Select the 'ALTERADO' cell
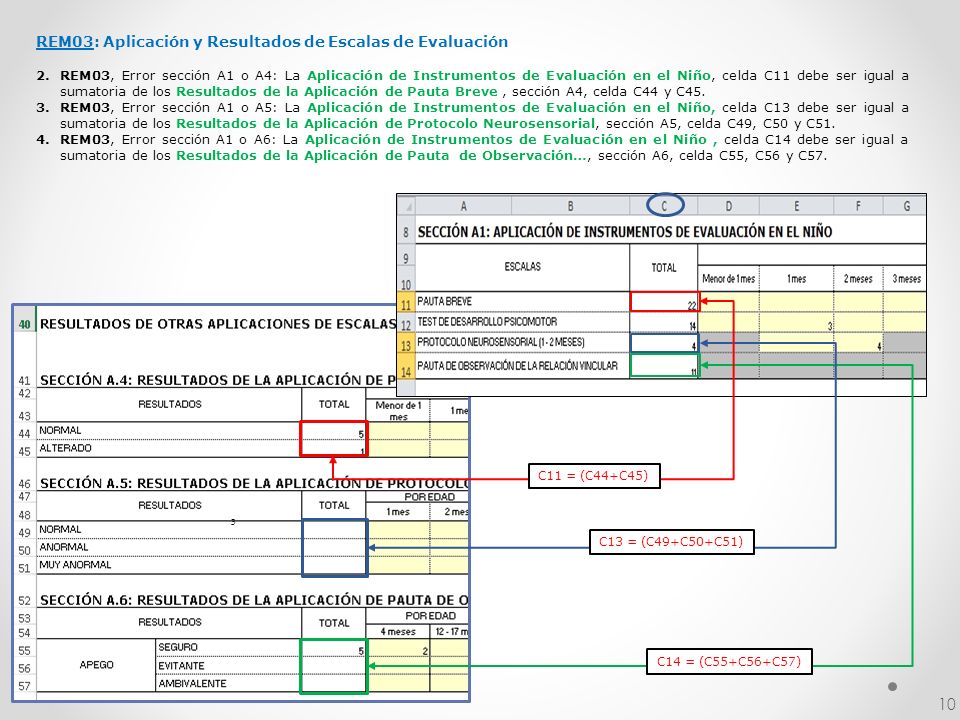Screen dimensions: 960x720 [169, 448]
